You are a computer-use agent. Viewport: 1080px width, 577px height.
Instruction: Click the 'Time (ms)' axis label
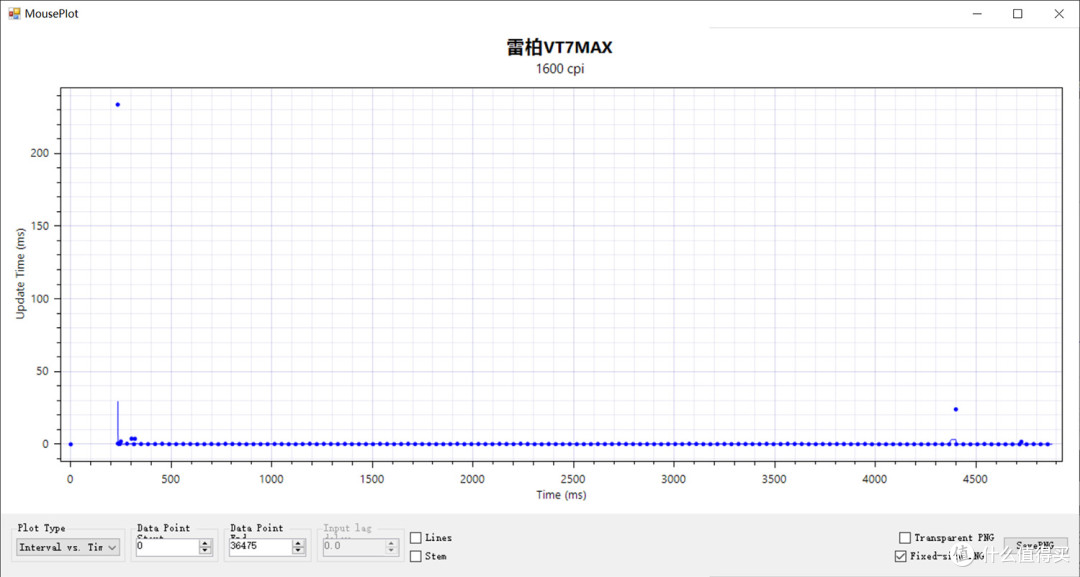[x=561, y=494]
